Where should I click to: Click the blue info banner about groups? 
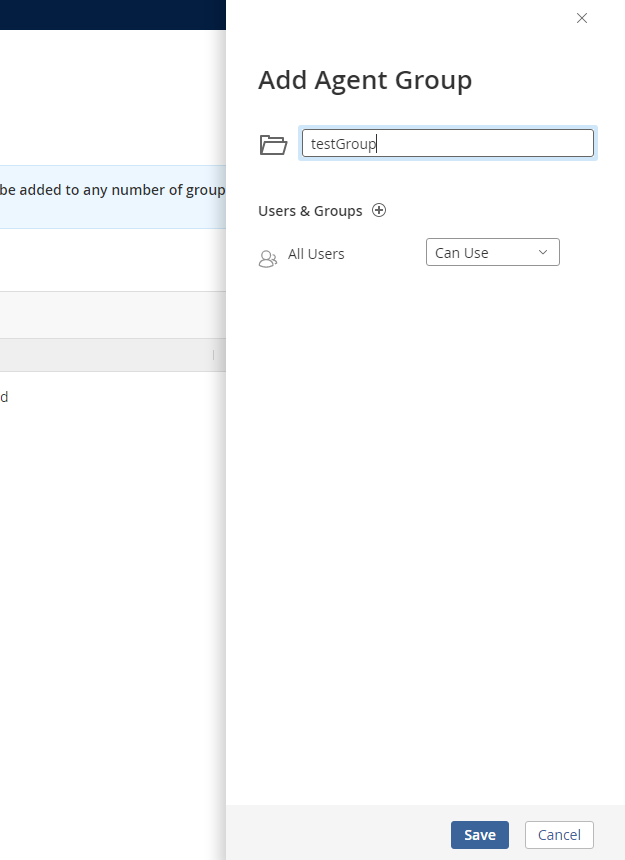click(x=113, y=197)
